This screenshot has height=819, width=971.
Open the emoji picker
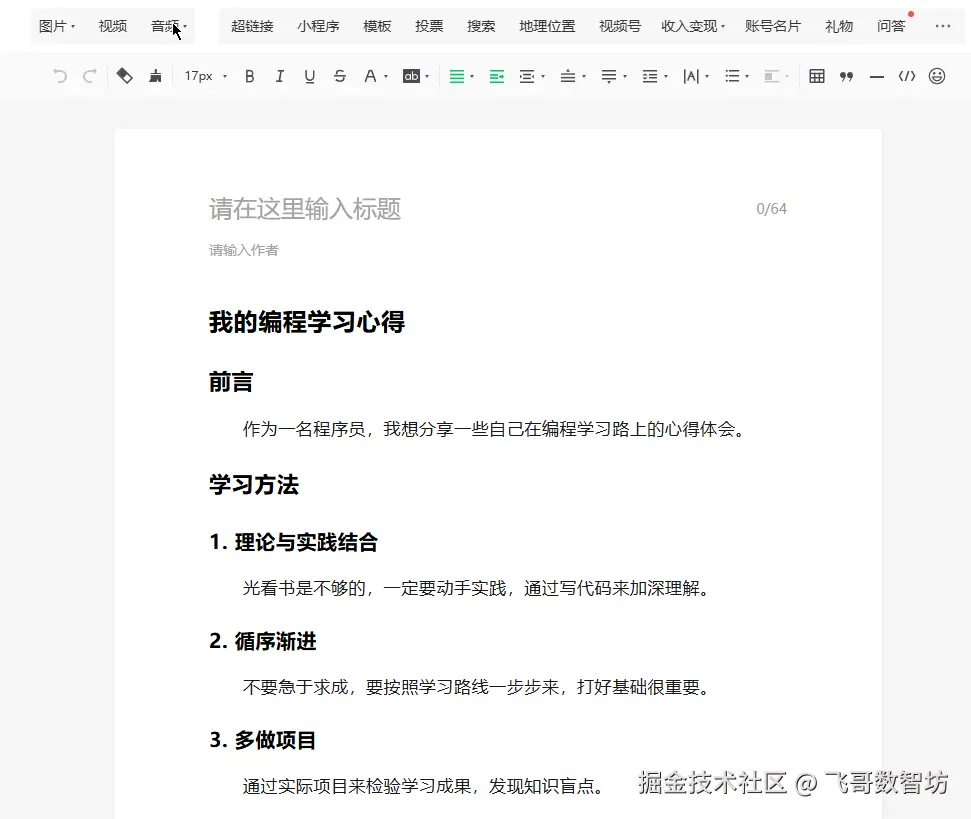pyautogui.click(x=937, y=76)
